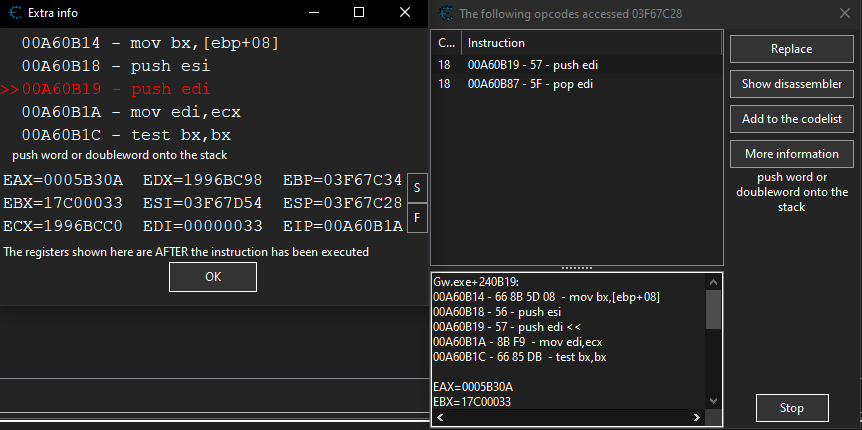Click the Replace button
Viewport: 862px width, 430px height.
pyautogui.click(x=791, y=49)
